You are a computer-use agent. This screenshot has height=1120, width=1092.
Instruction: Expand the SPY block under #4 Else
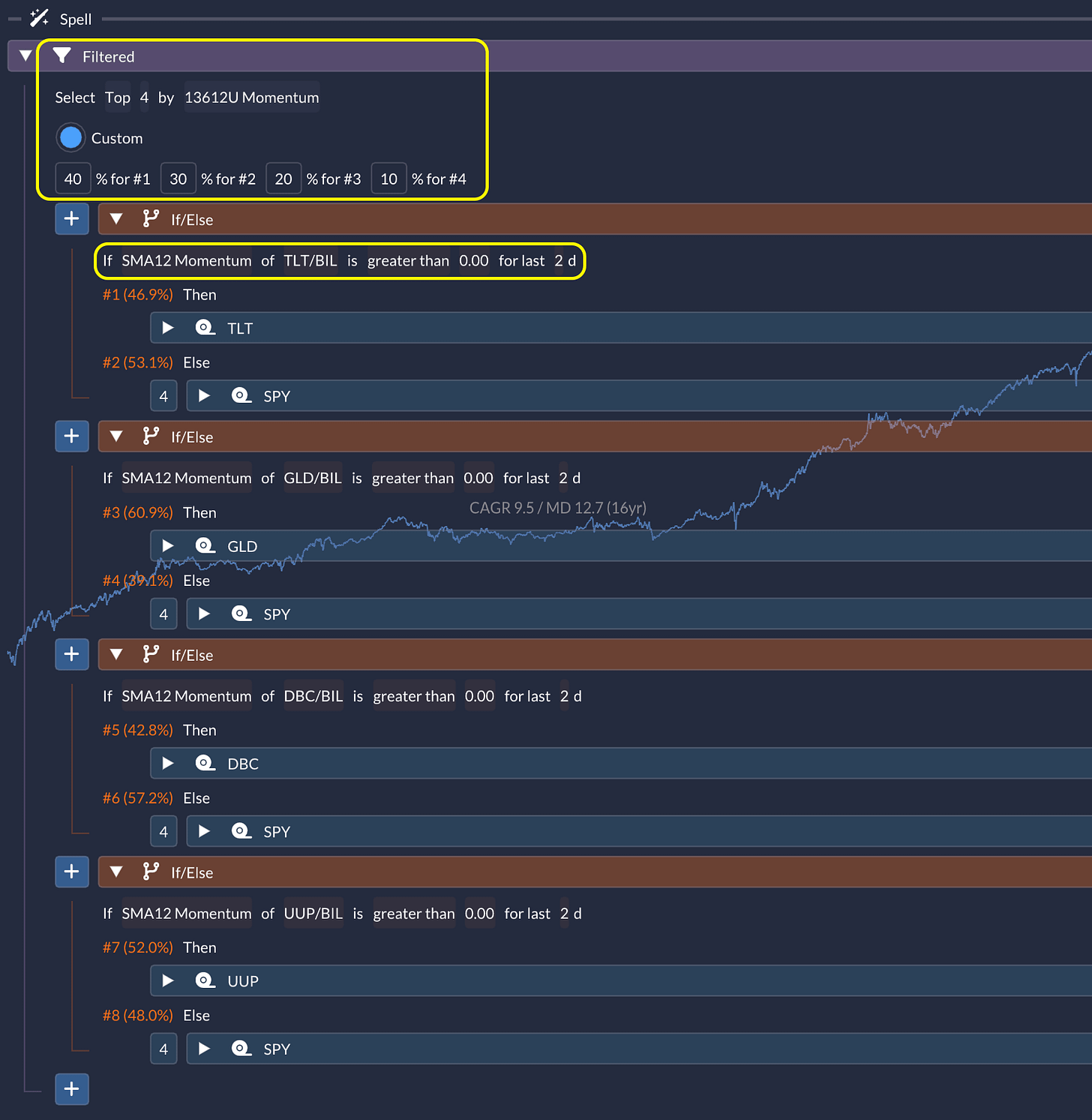(x=204, y=614)
